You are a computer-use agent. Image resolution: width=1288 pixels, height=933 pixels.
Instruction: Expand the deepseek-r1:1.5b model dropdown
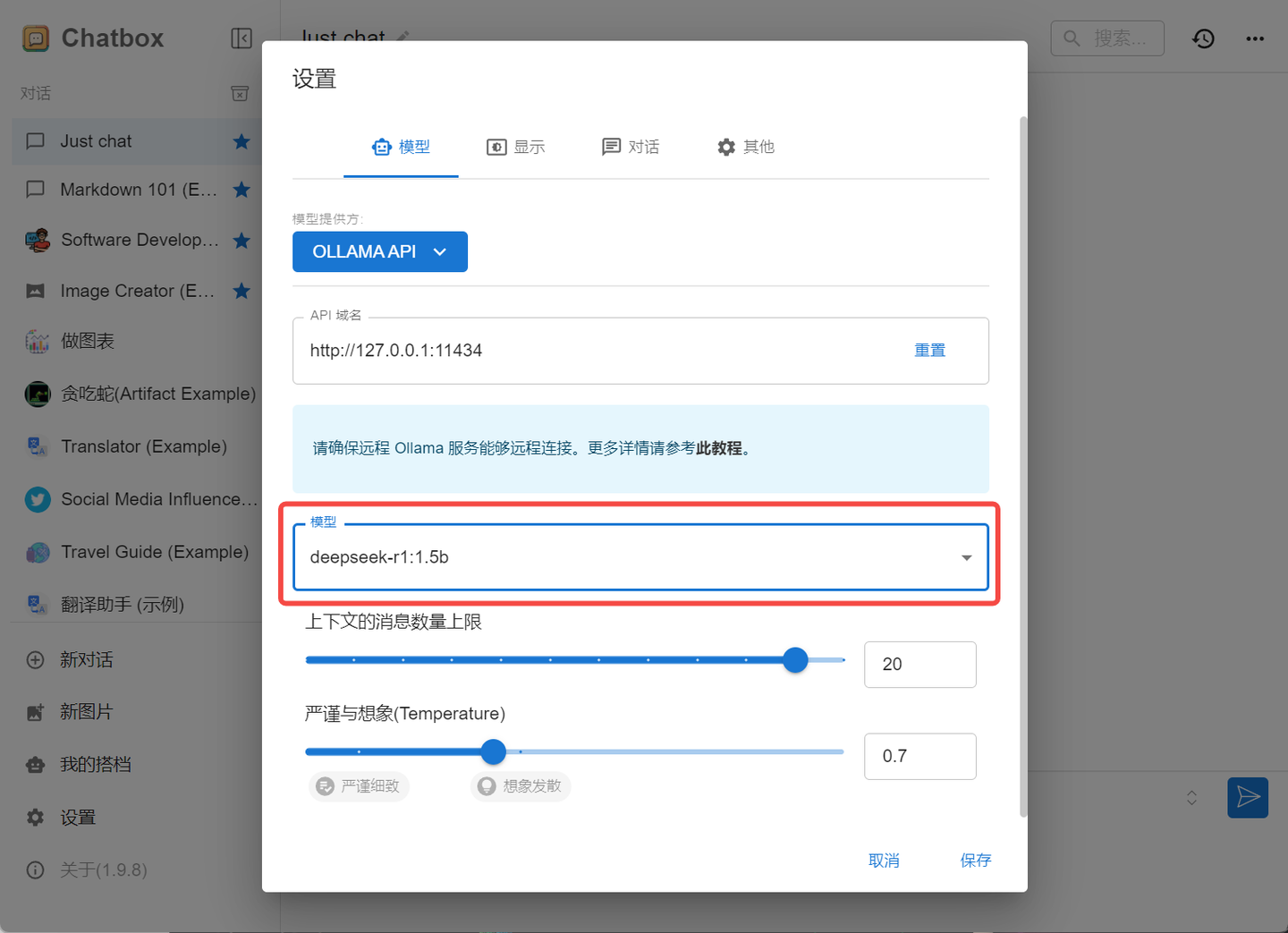point(965,557)
